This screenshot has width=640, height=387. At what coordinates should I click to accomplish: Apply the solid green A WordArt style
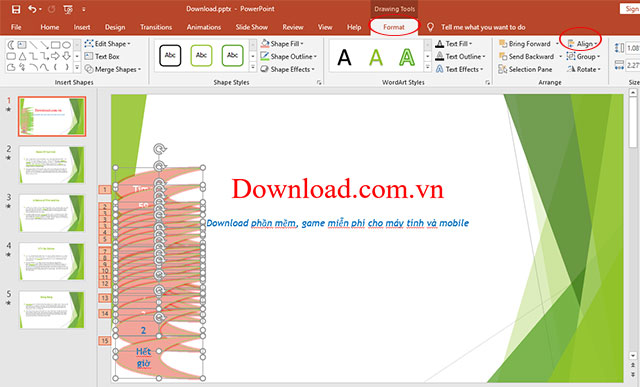point(376,57)
